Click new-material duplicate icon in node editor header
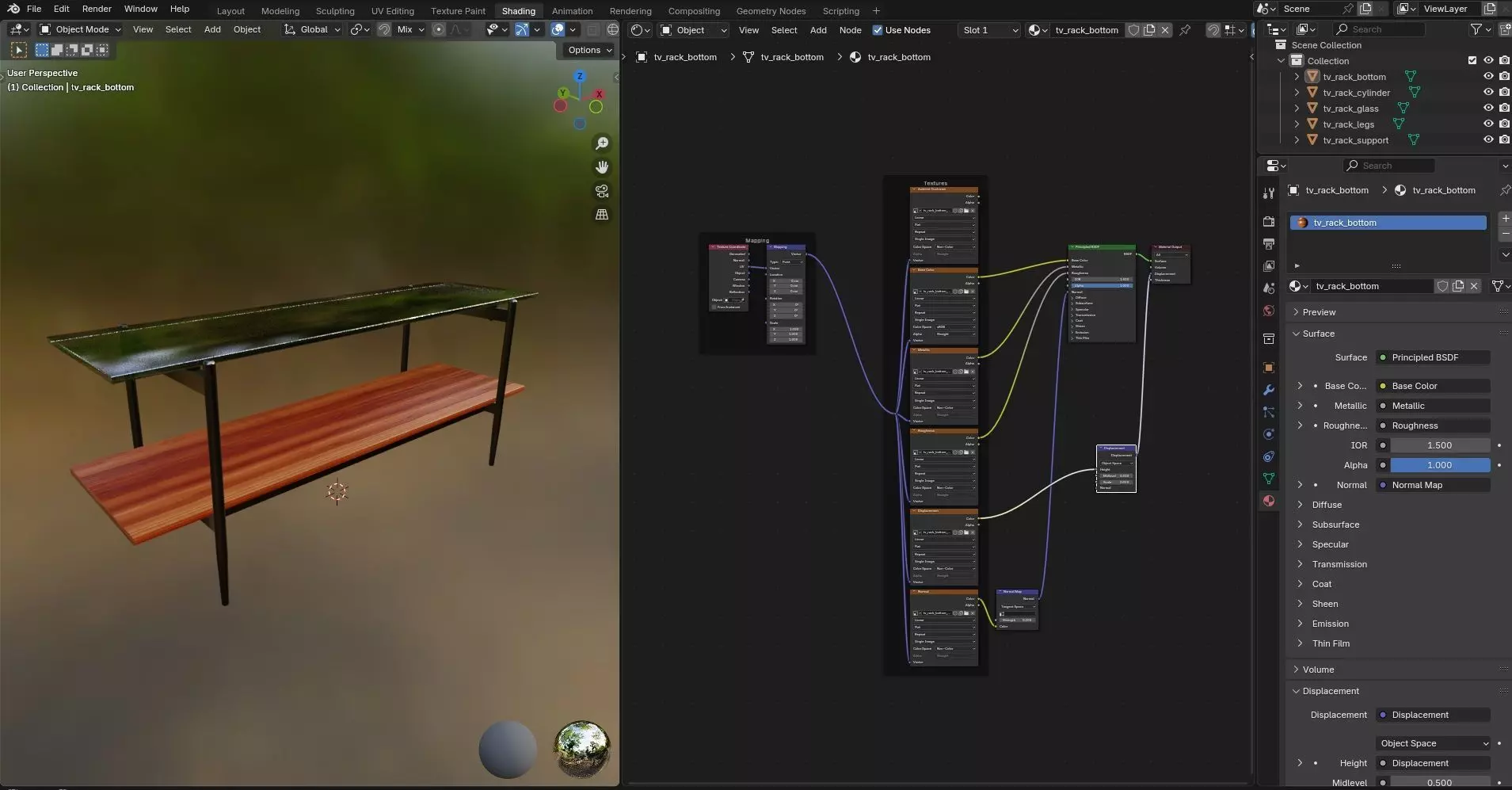This screenshot has width=1512, height=790. click(x=1149, y=30)
